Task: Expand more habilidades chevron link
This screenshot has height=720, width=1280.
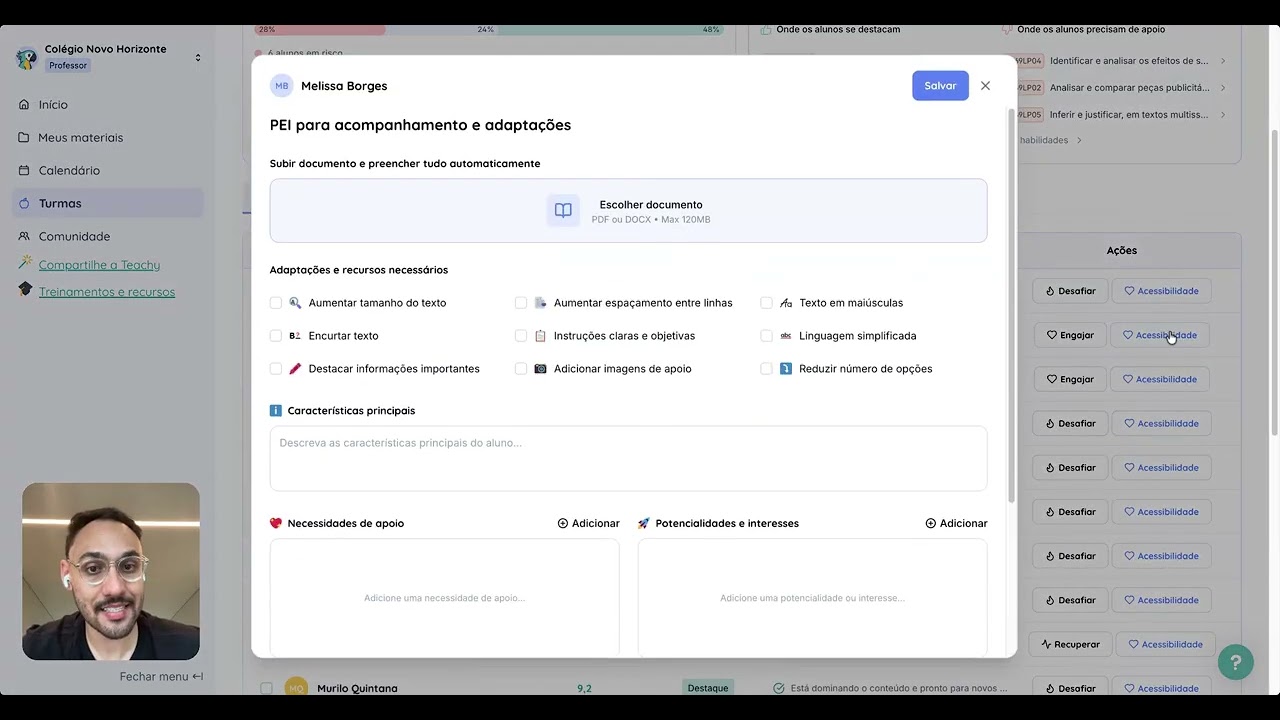Action: coord(1079,140)
